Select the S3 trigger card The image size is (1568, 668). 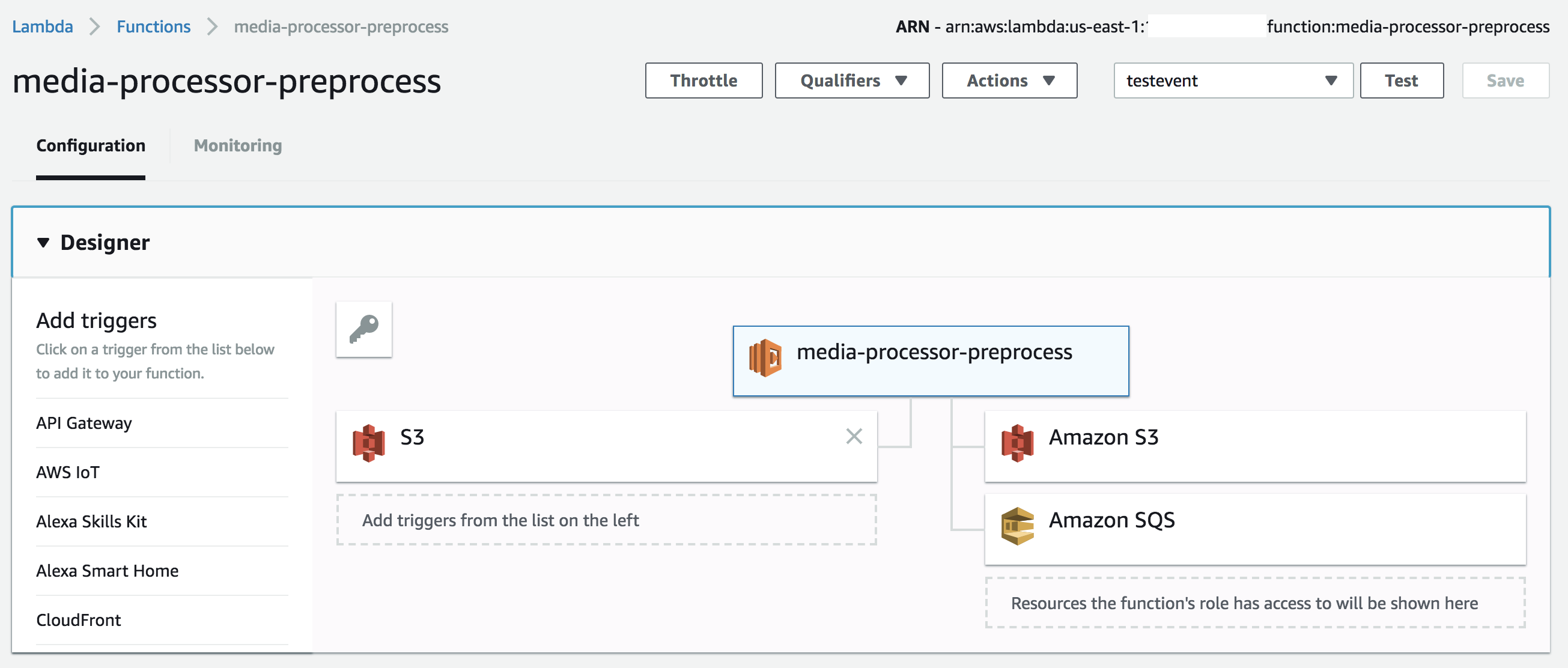click(606, 446)
